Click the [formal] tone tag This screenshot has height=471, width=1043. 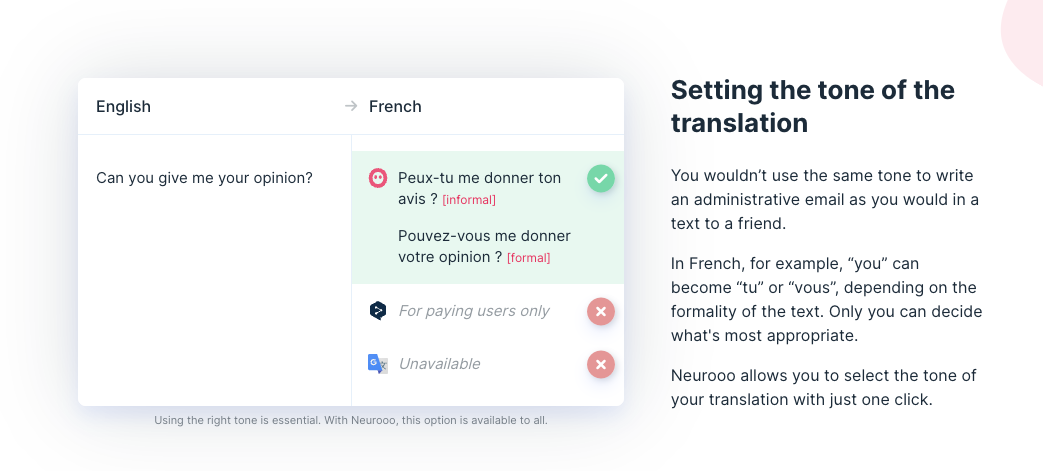click(x=529, y=258)
